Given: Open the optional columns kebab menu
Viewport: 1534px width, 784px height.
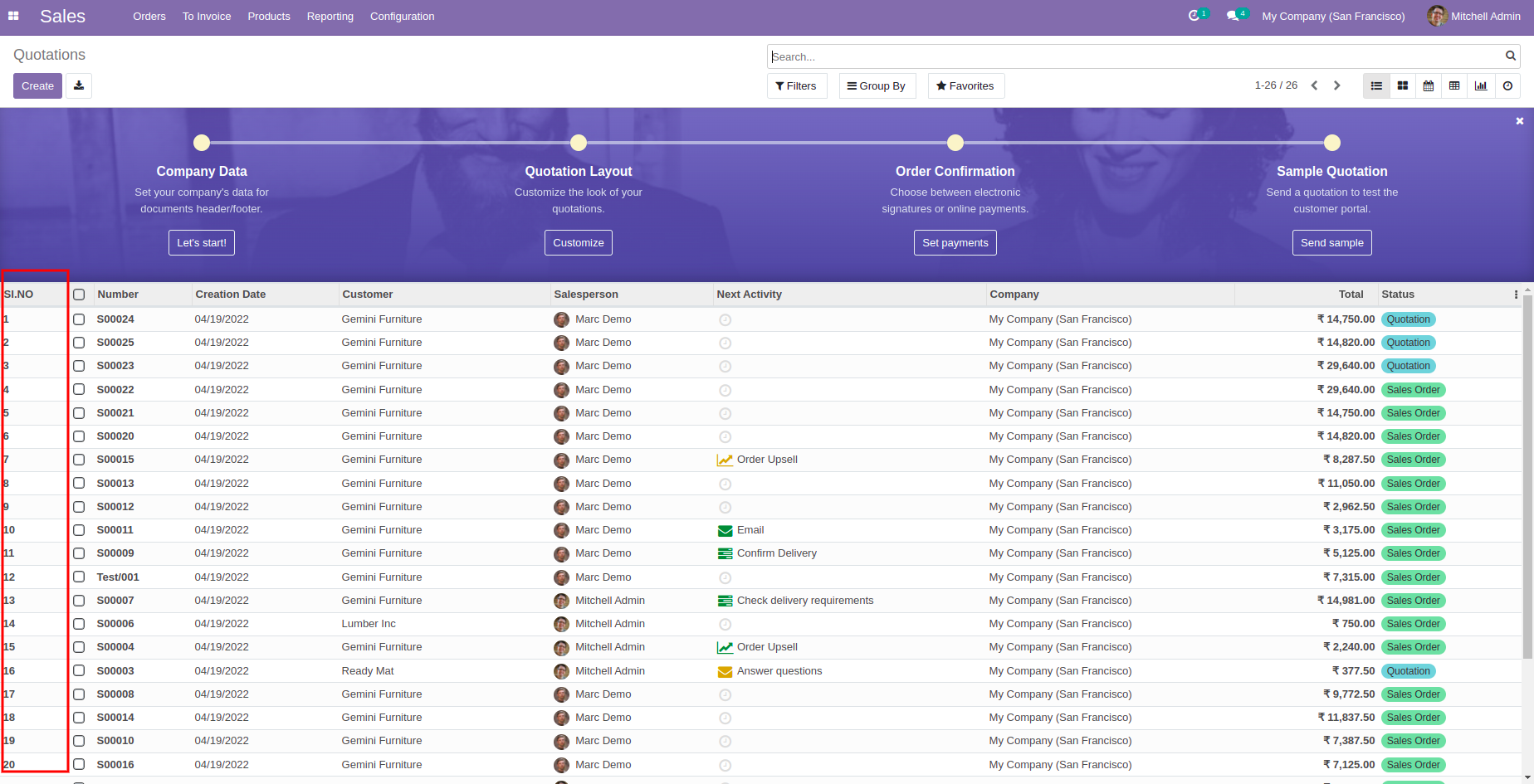Looking at the screenshot, I should pos(1516,295).
